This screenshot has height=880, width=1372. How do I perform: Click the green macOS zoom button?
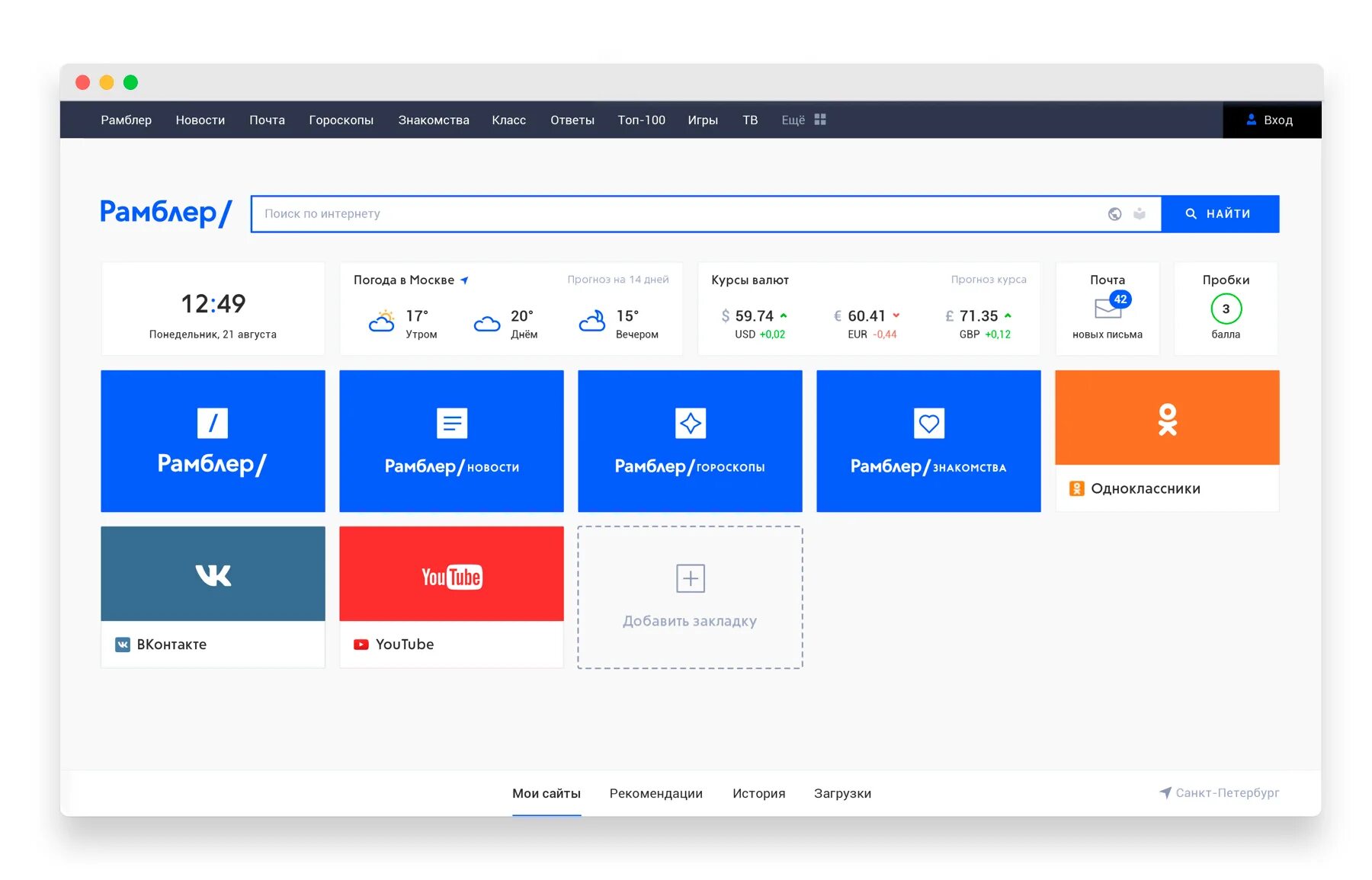click(130, 82)
